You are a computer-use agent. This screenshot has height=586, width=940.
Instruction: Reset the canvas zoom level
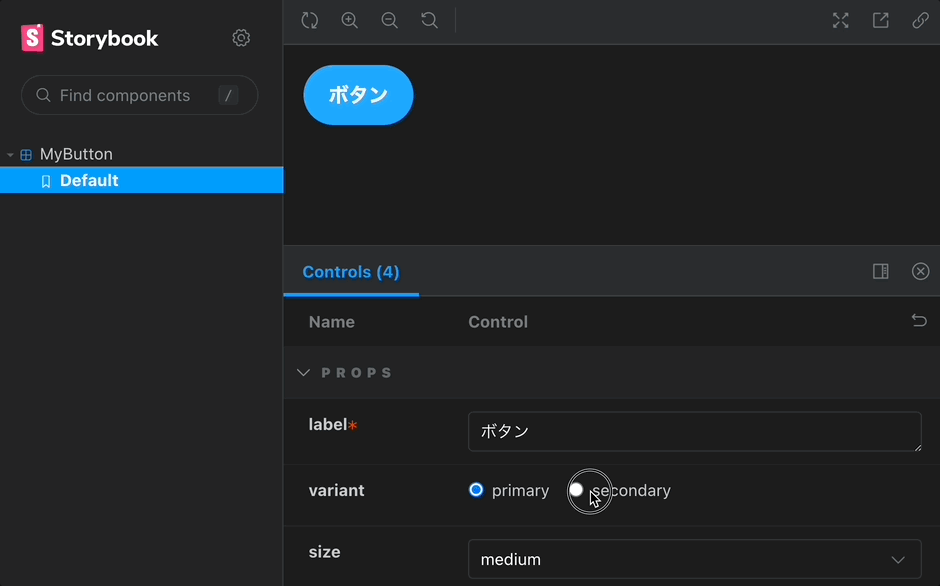click(429, 20)
